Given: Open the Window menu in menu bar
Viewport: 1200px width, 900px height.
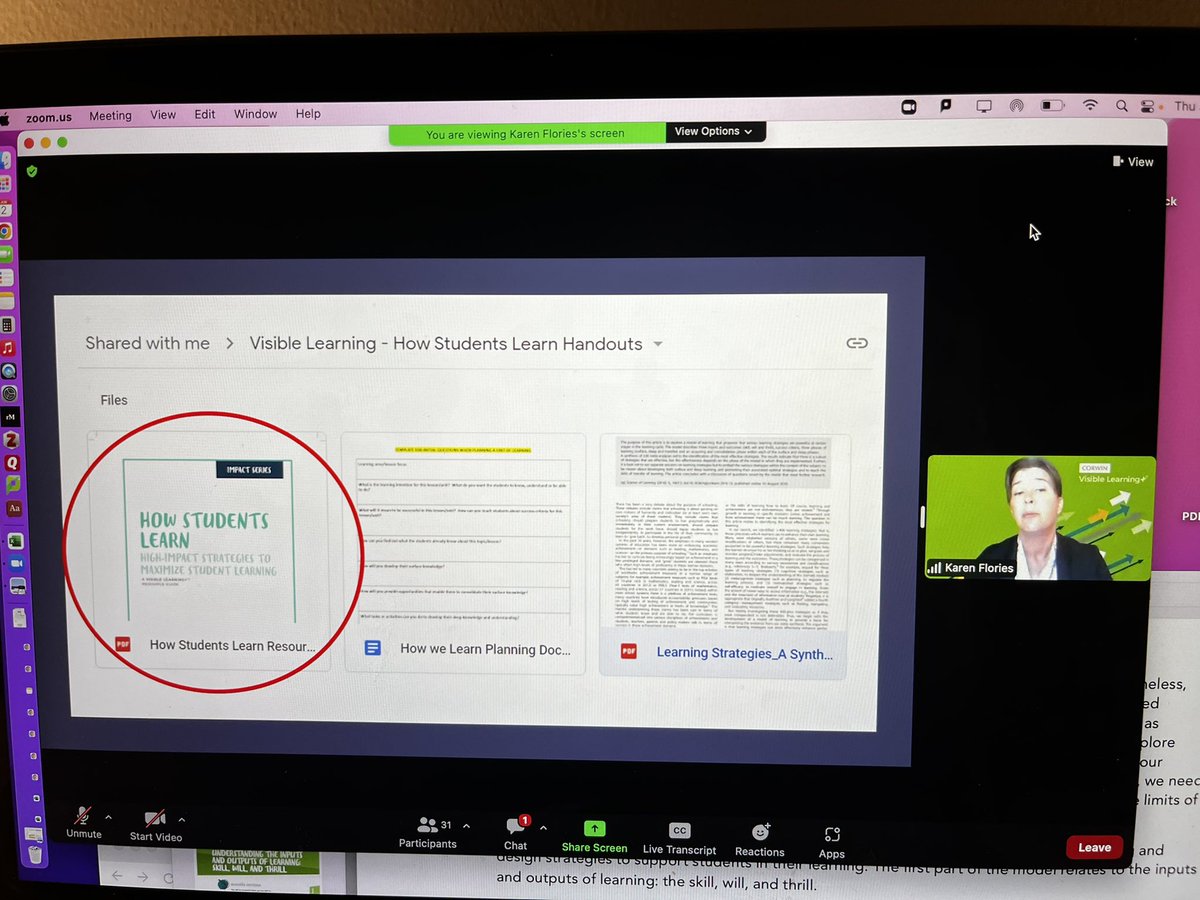Looking at the screenshot, I should pyautogui.click(x=255, y=114).
